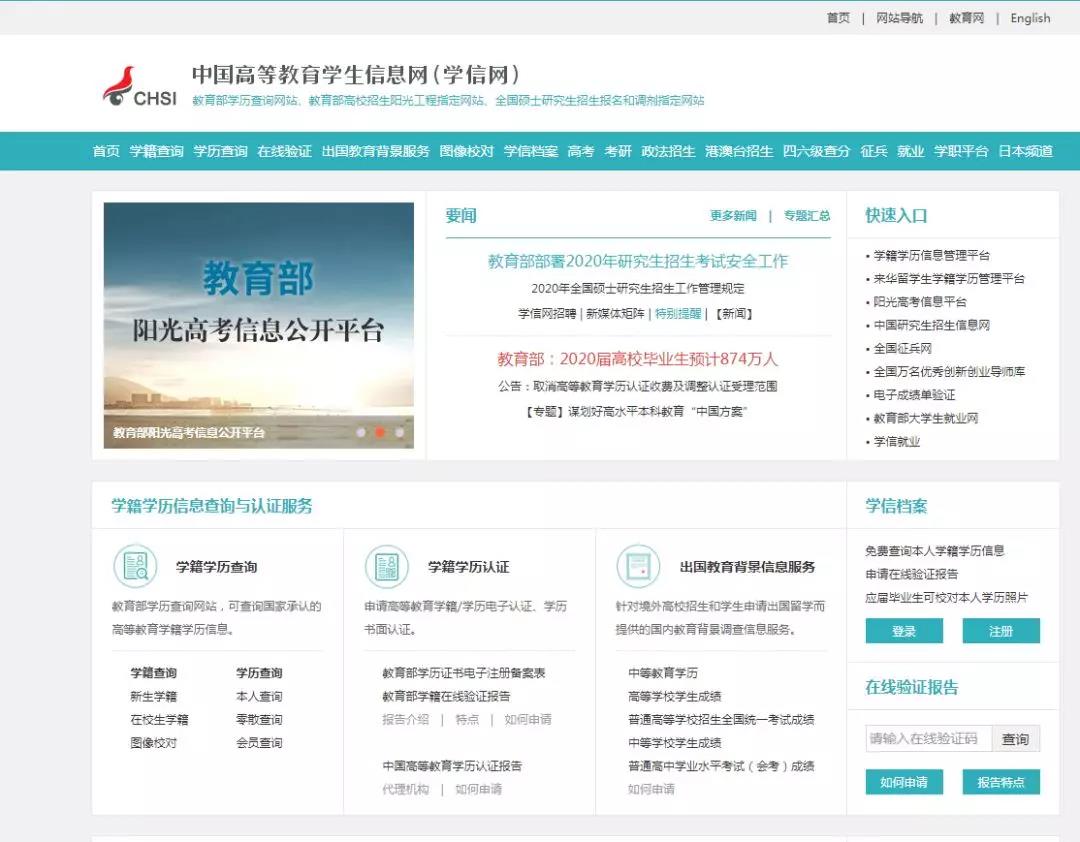
Task: Go to 学历查询 in navigation bar
Action: (220, 151)
